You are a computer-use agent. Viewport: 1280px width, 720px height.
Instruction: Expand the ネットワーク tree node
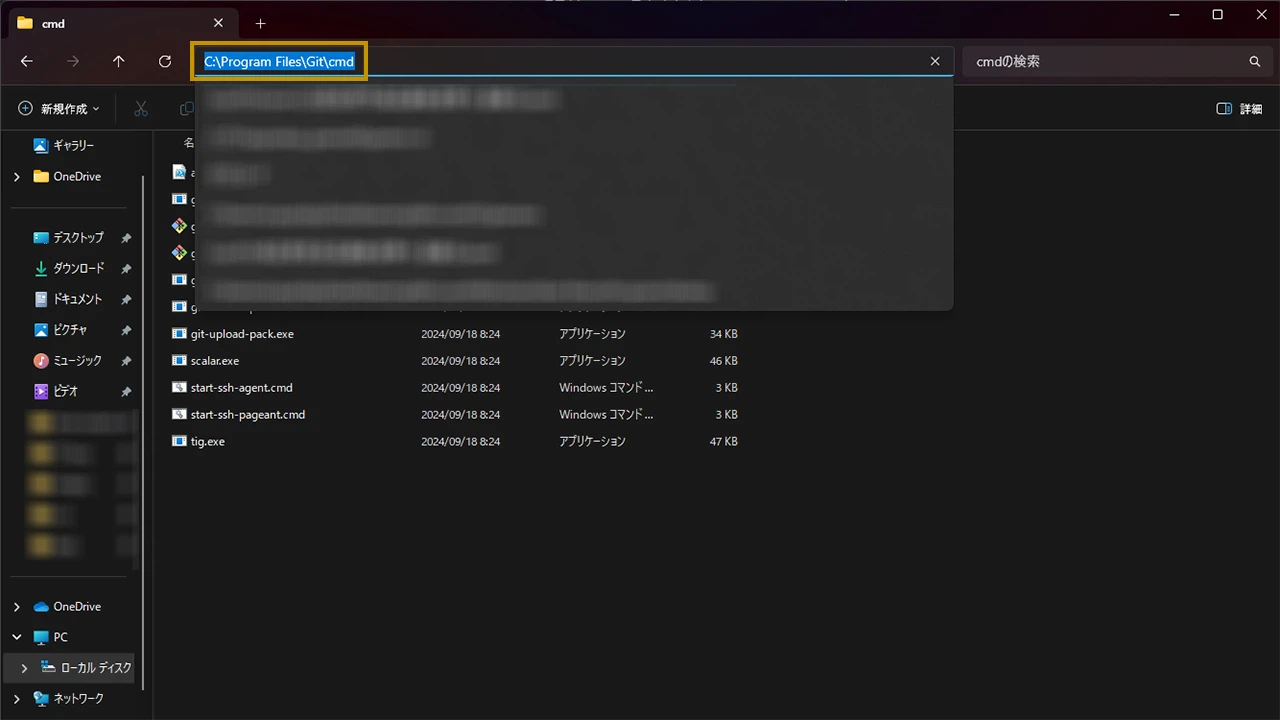[x=16, y=698]
